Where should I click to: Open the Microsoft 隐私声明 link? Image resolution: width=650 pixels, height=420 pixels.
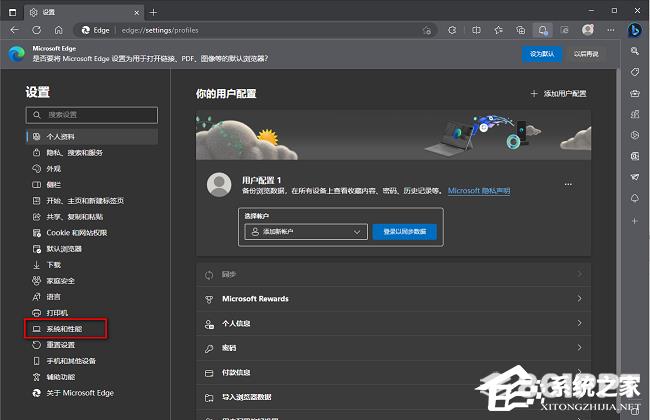pos(479,191)
